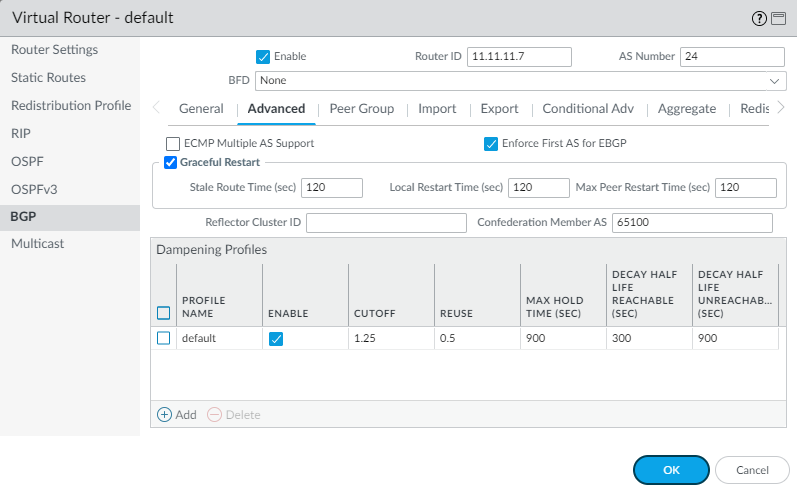Switch to the Peer Group tab
This screenshot has height=496, width=797.
point(361,109)
